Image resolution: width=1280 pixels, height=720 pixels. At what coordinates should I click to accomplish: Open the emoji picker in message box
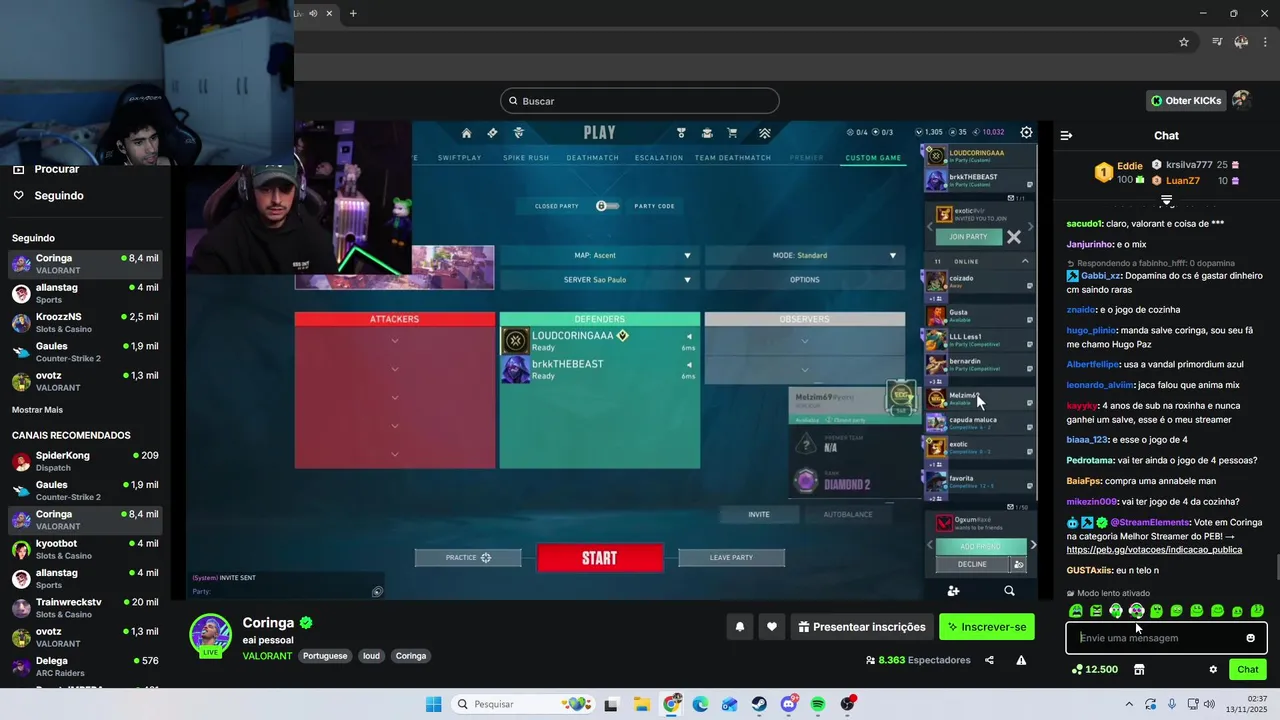(x=1250, y=638)
